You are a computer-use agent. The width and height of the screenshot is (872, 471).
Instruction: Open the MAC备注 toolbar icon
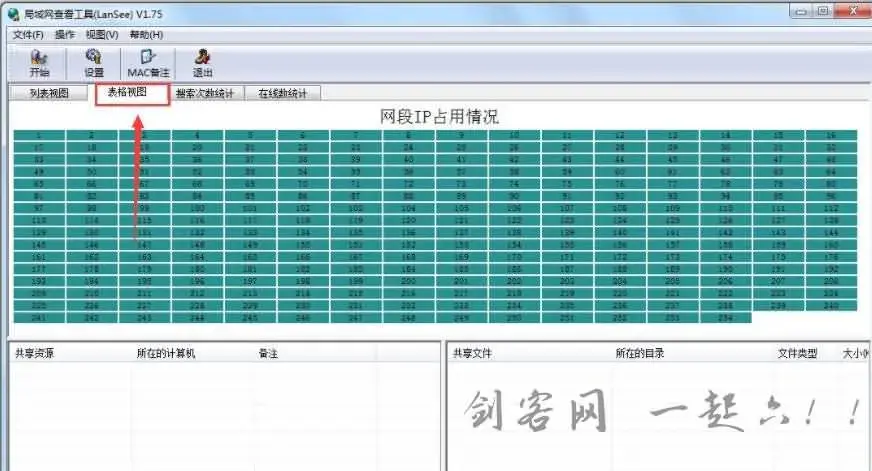click(148, 63)
